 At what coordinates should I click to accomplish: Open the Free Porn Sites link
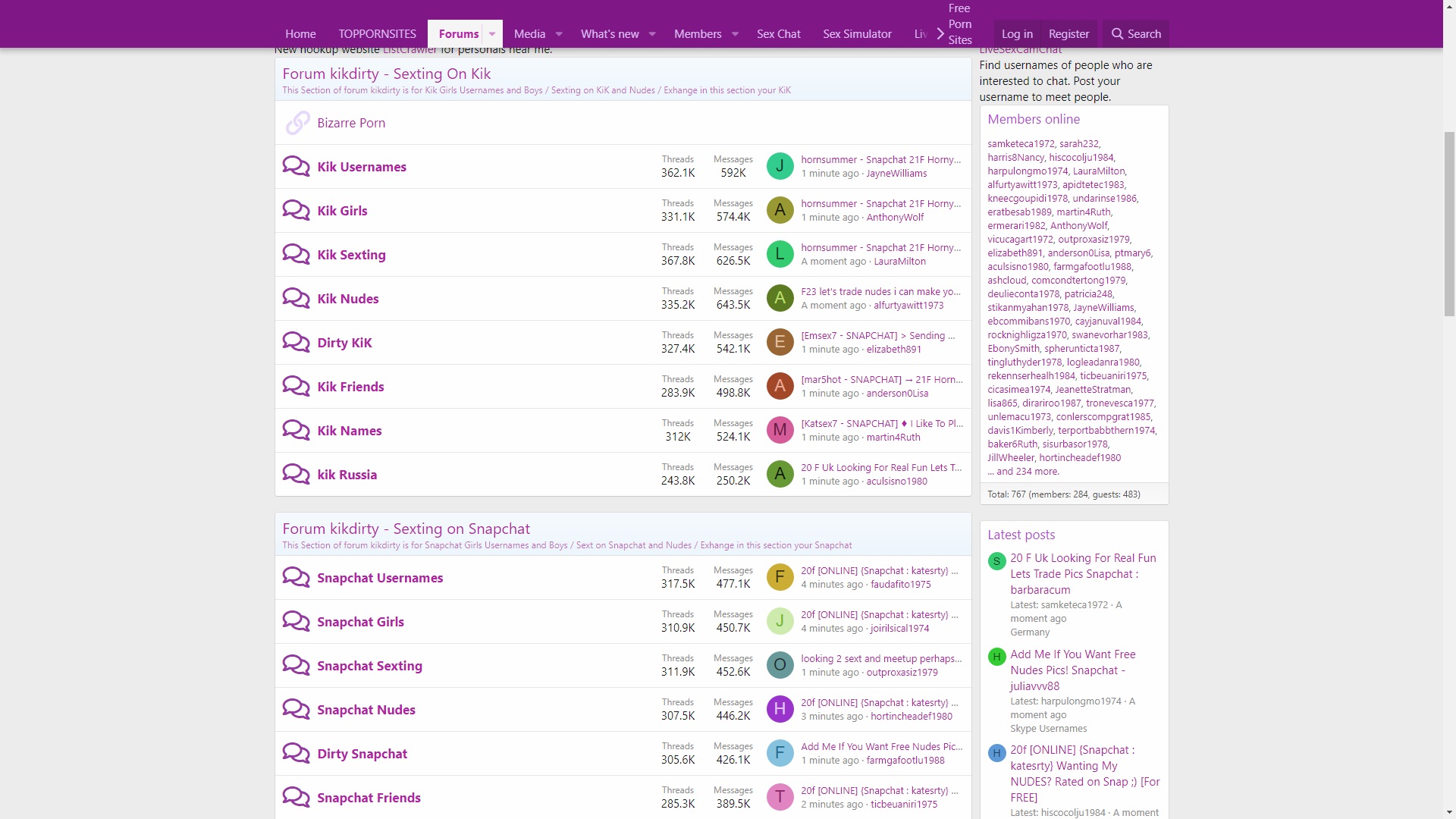(x=959, y=24)
